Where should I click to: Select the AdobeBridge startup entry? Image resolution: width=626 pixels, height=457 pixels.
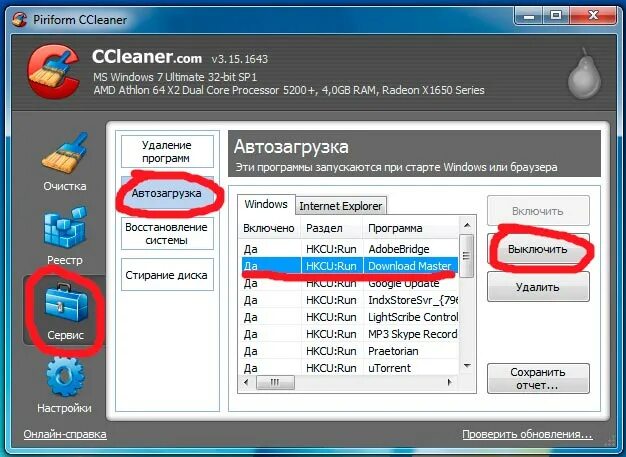348,249
